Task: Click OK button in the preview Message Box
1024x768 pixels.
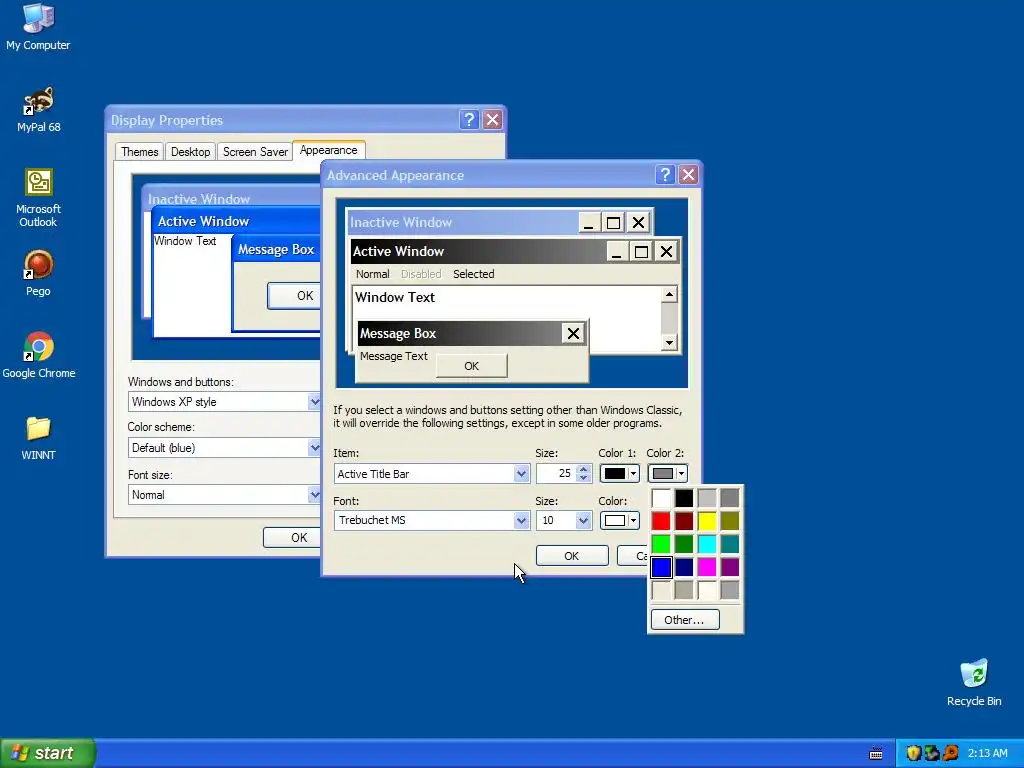Action: pos(472,366)
